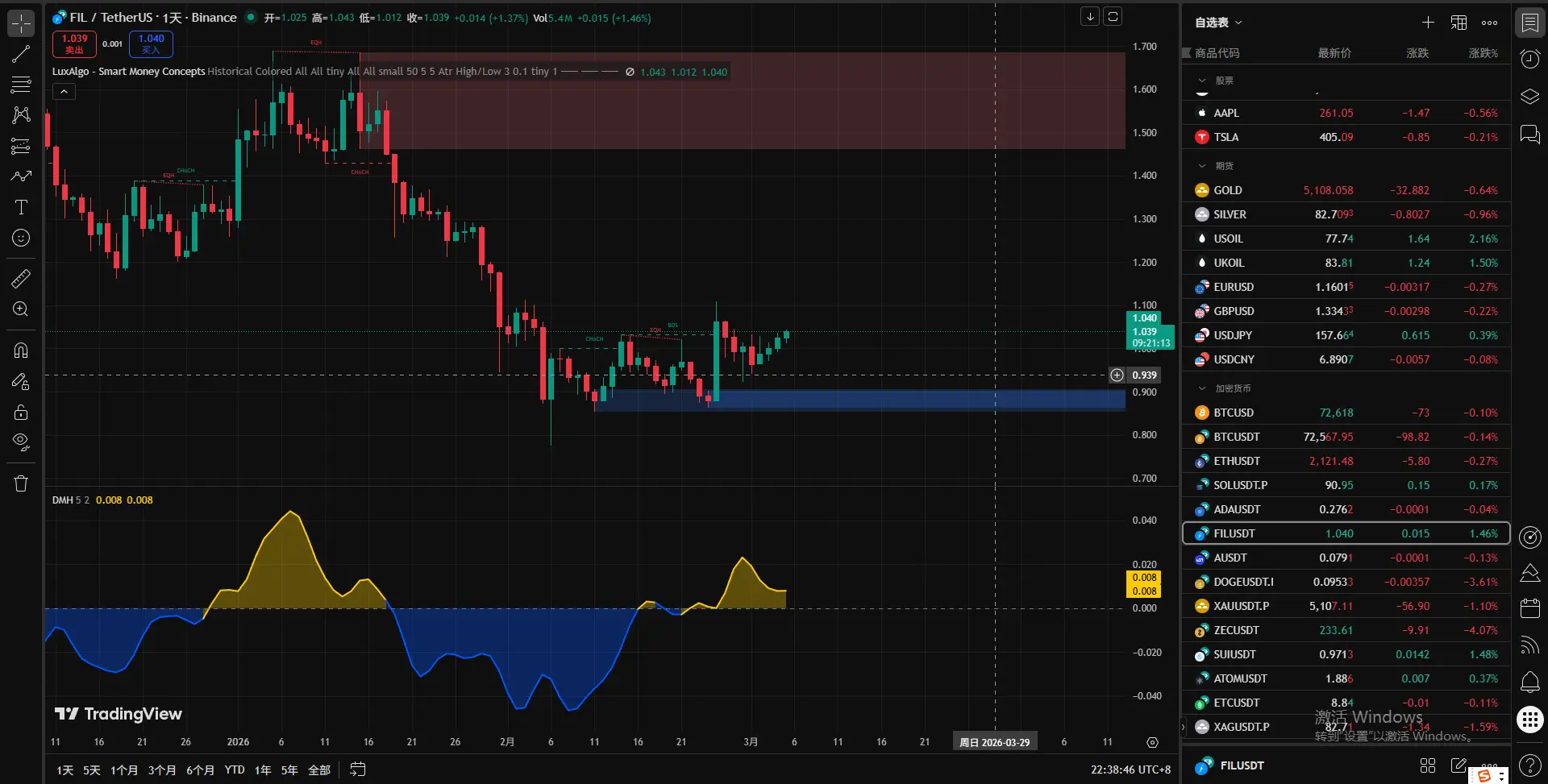Open the 自选表 watchlist dropdown
1548x784 pixels.
coord(1218,23)
